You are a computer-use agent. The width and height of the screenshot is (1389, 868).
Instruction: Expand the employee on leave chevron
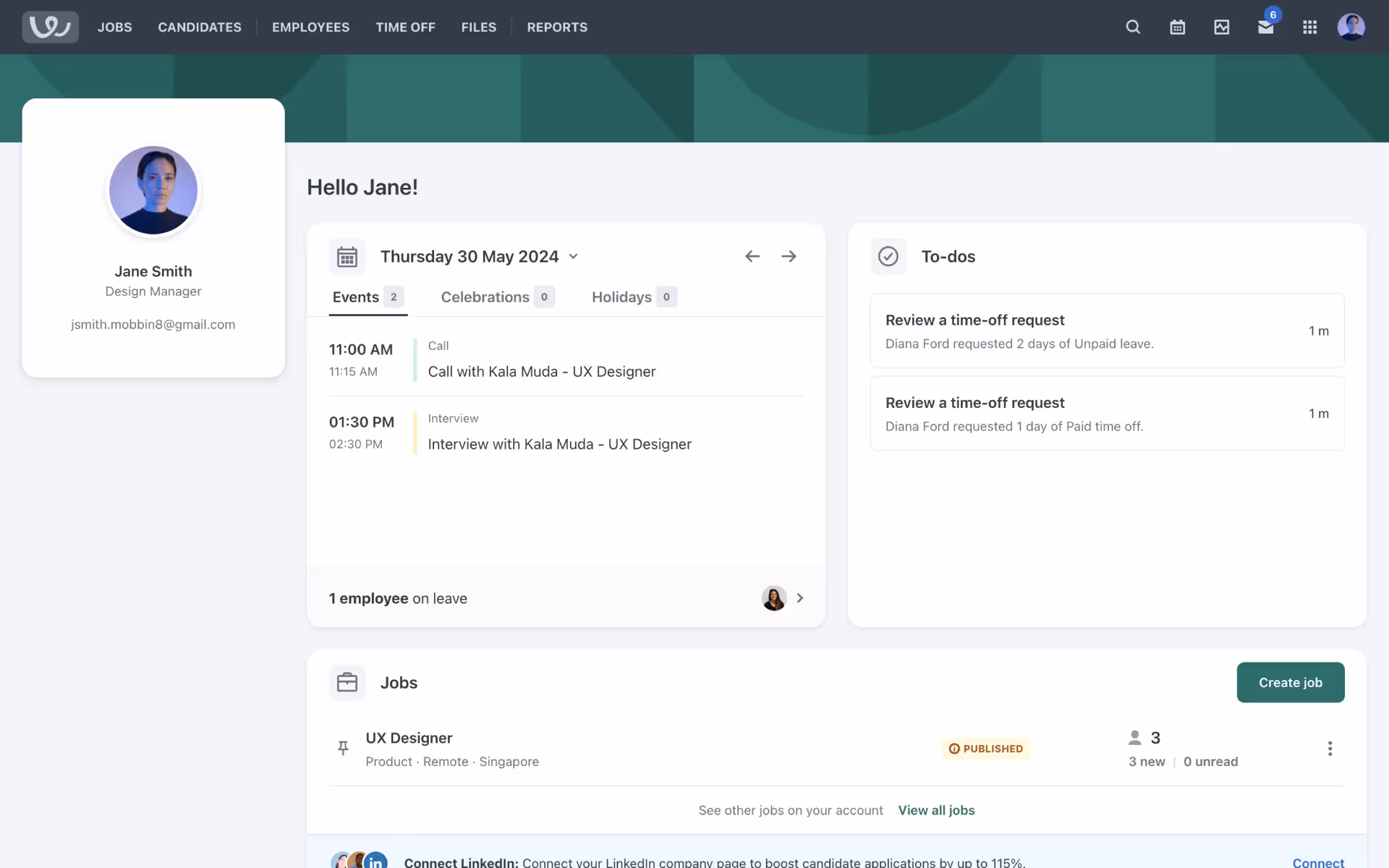799,598
